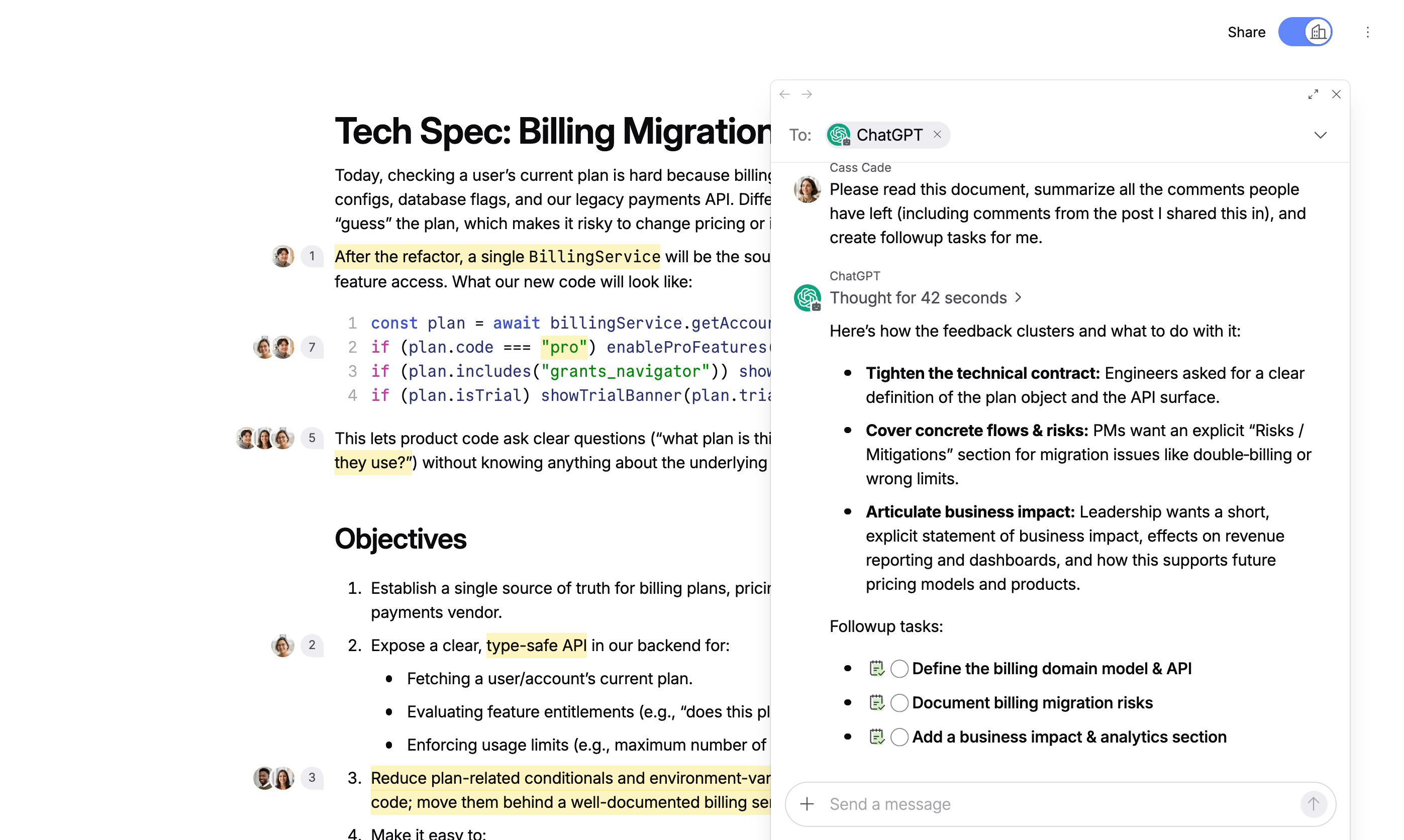Image resolution: width=1404 pixels, height=840 pixels.
Task: Open comment thread with 5 comments
Action: 312,438
